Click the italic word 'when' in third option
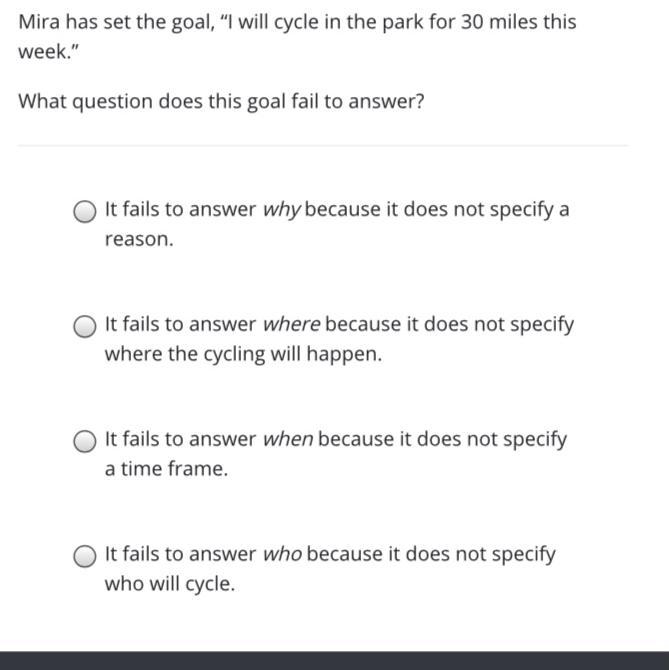Viewport: 669px width, 670px height. pos(288,439)
